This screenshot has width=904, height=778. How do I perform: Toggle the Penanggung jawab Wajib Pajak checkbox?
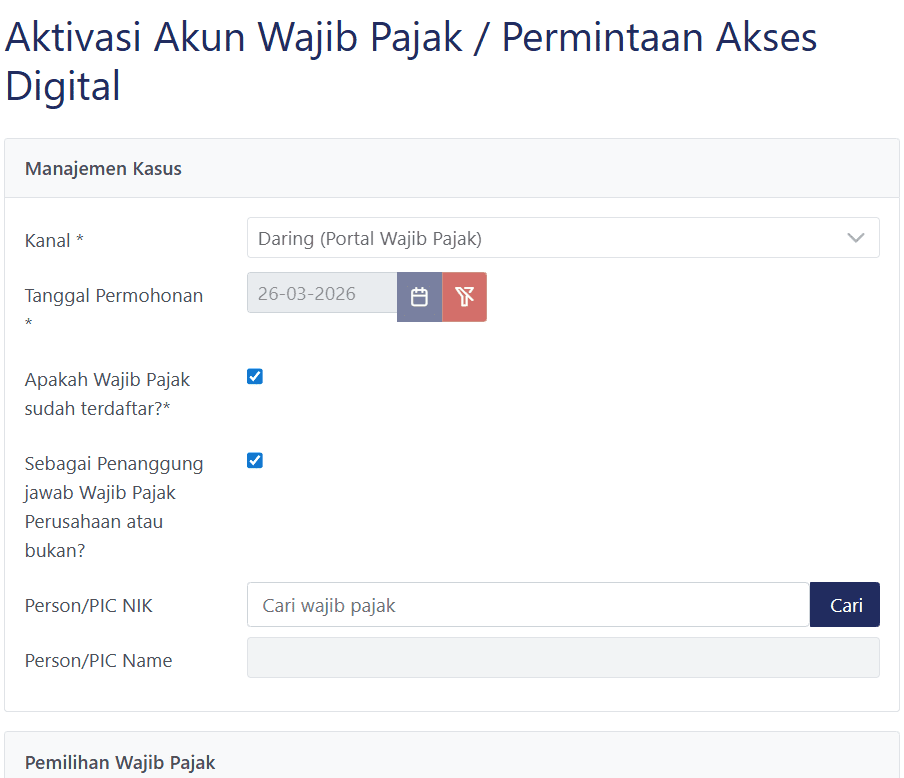[x=255, y=461]
